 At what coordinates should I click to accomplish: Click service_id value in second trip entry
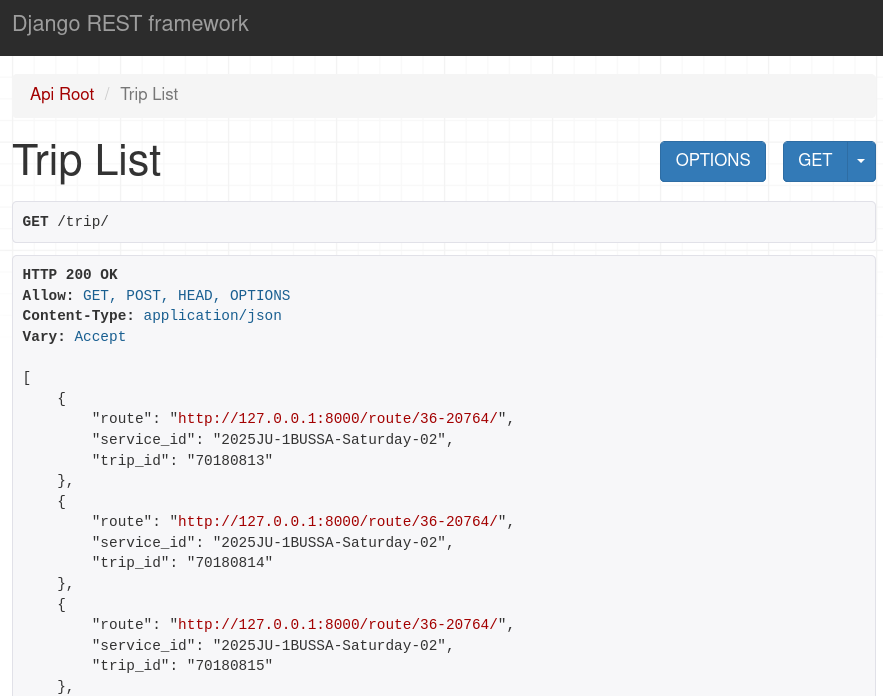pos(328,542)
